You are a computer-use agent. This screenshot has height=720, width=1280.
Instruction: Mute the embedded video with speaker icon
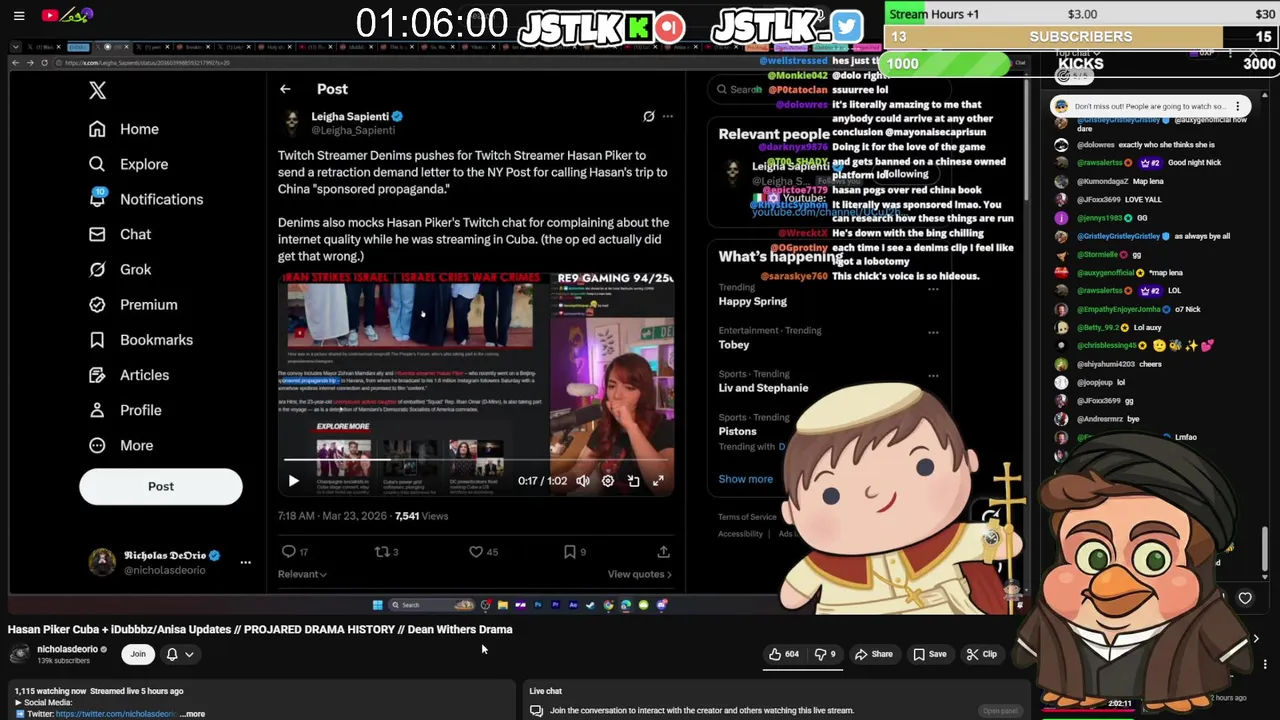point(583,481)
